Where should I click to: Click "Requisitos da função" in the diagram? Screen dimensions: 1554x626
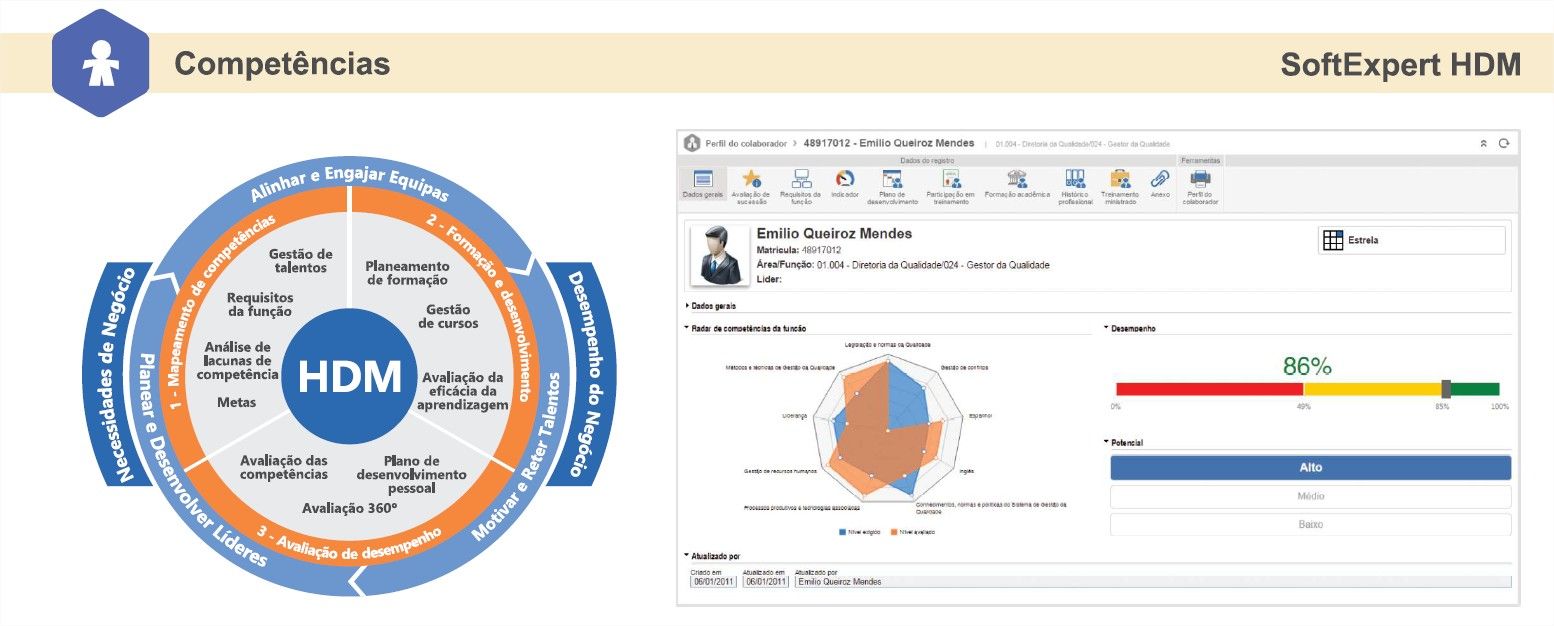[259, 304]
